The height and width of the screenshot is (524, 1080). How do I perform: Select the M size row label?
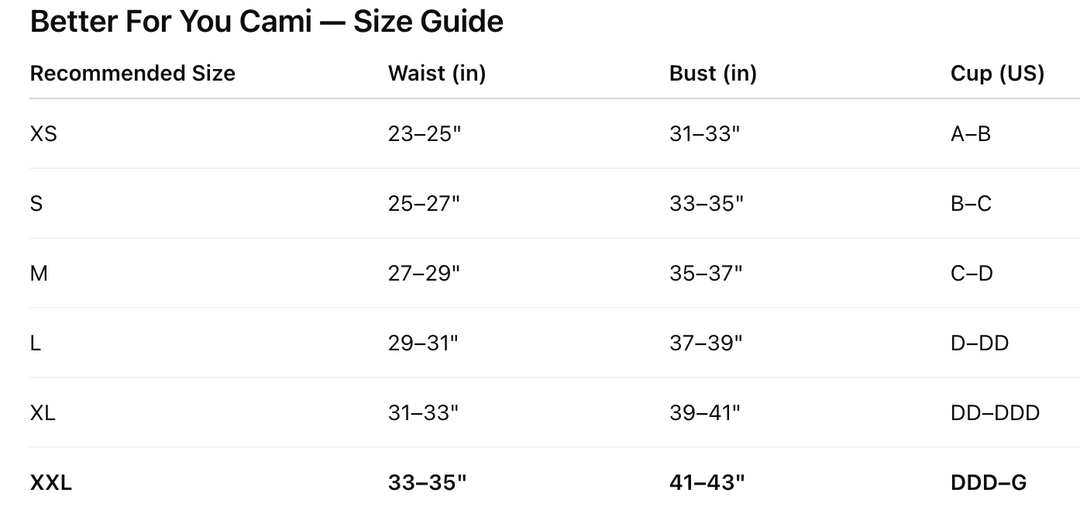pyautogui.click(x=39, y=273)
